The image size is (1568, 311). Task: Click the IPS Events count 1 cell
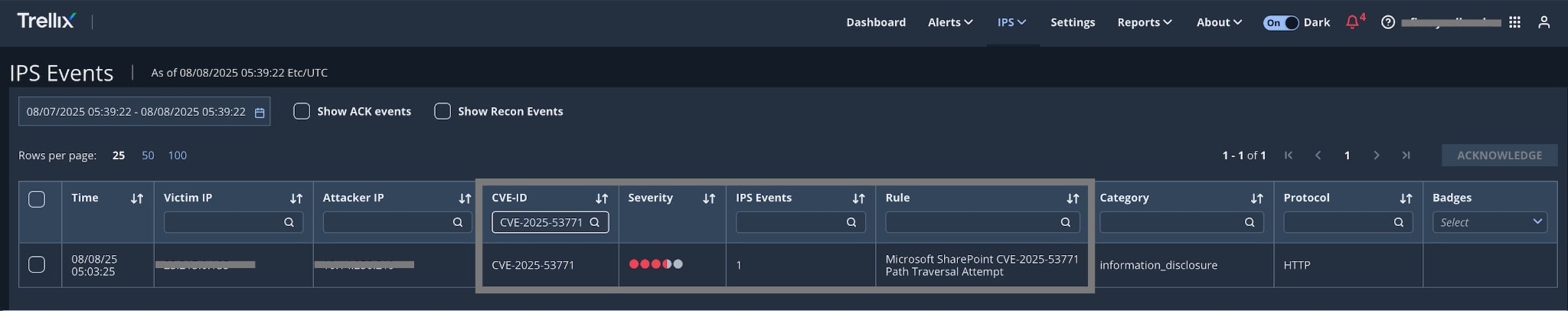(739, 265)
